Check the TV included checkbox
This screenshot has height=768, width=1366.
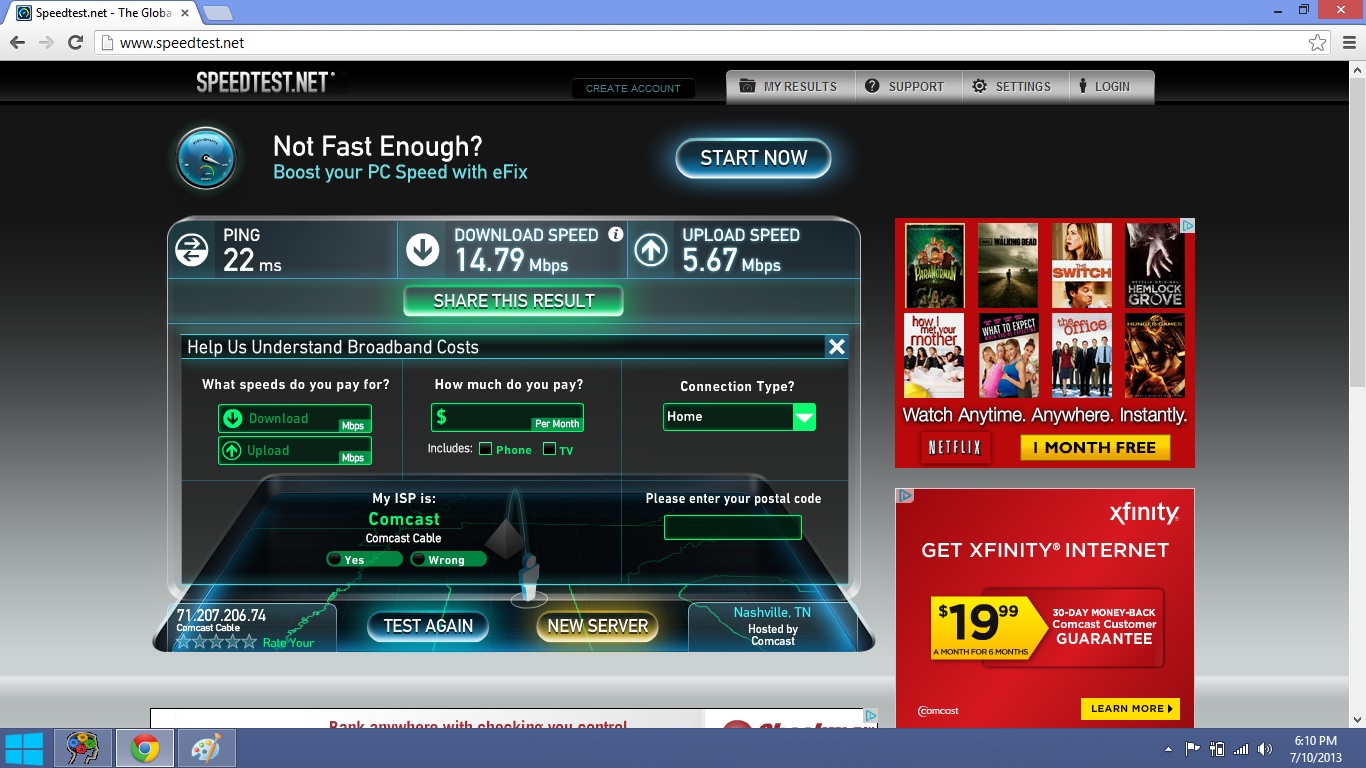point(549,449)
